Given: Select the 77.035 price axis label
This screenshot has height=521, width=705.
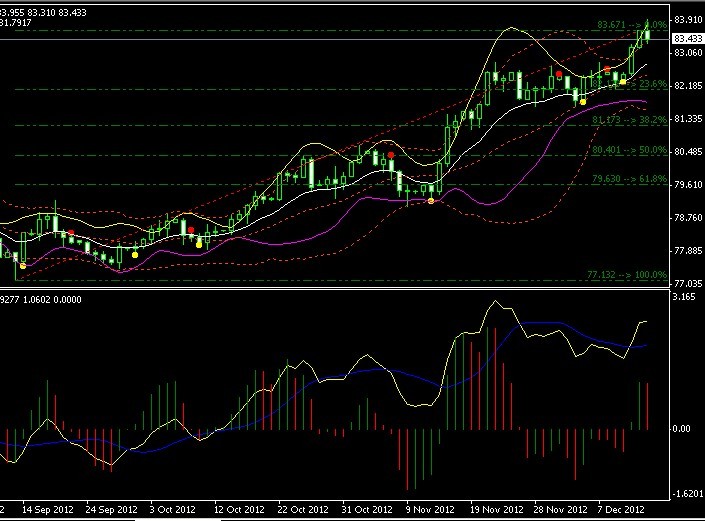Looking at the screenshot, I should (688, 284).
